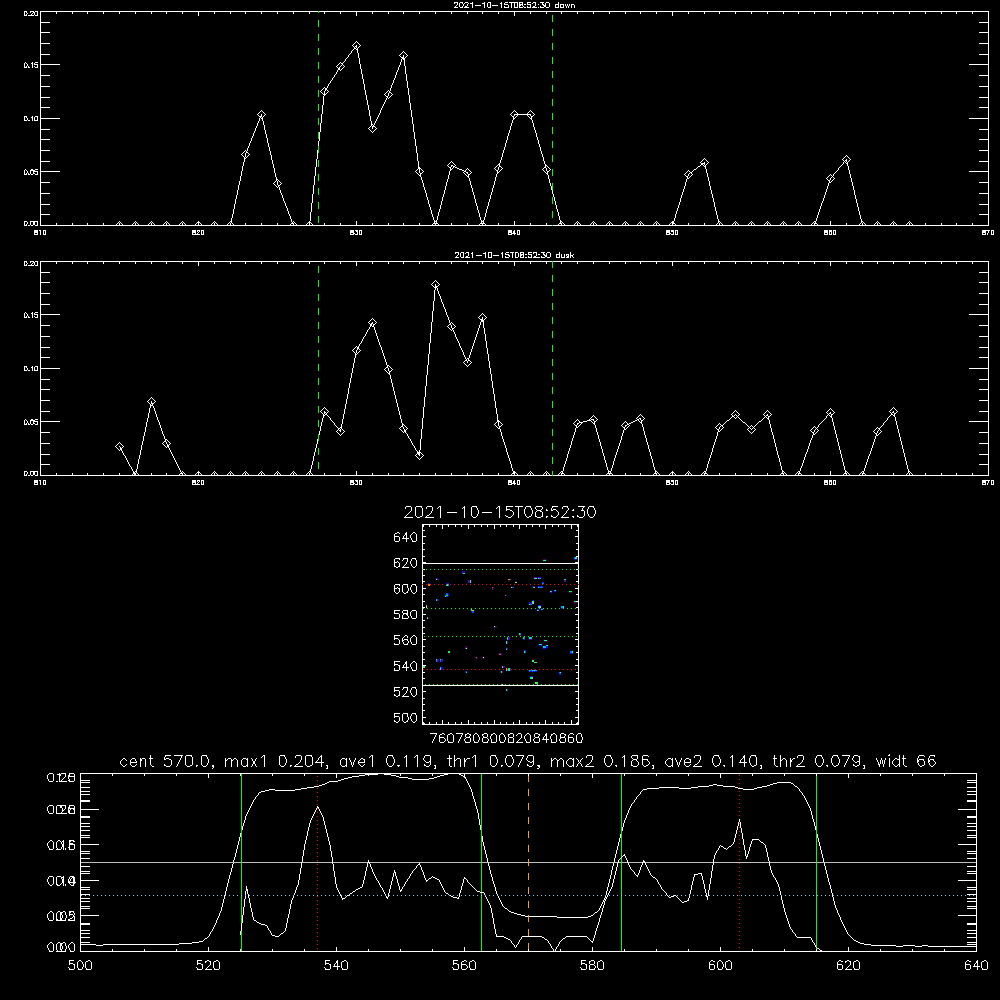Viewport: 1000px width, 1000px height.
Task: Select the 'widt 66' value in bottom title
Action: pos(906,761)
